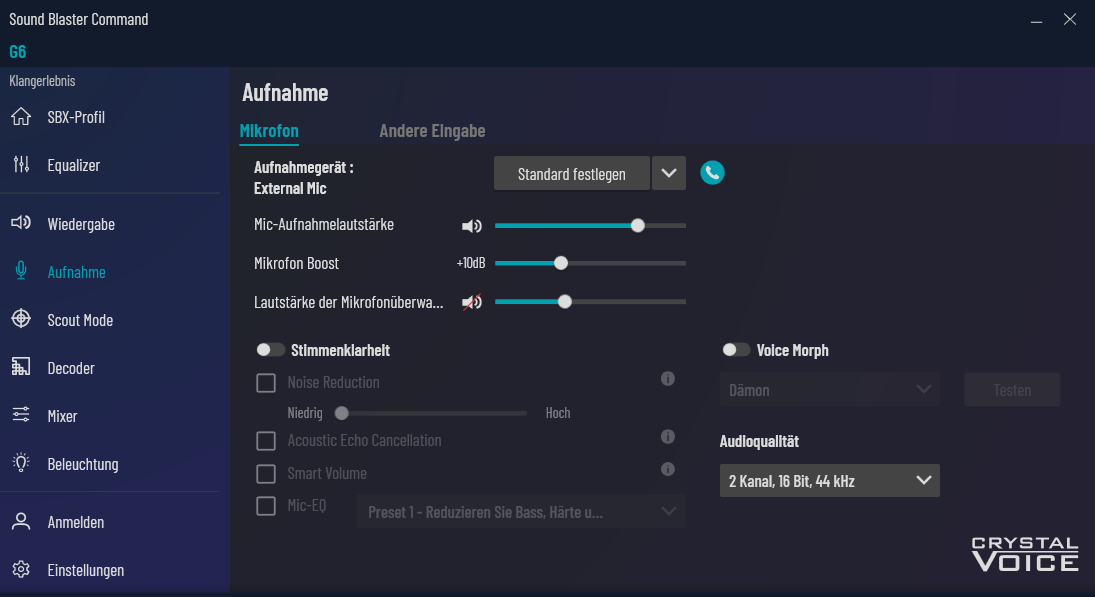
Task: Switch to the Andere Eingabe tab
Action: (x=432, y=131)
